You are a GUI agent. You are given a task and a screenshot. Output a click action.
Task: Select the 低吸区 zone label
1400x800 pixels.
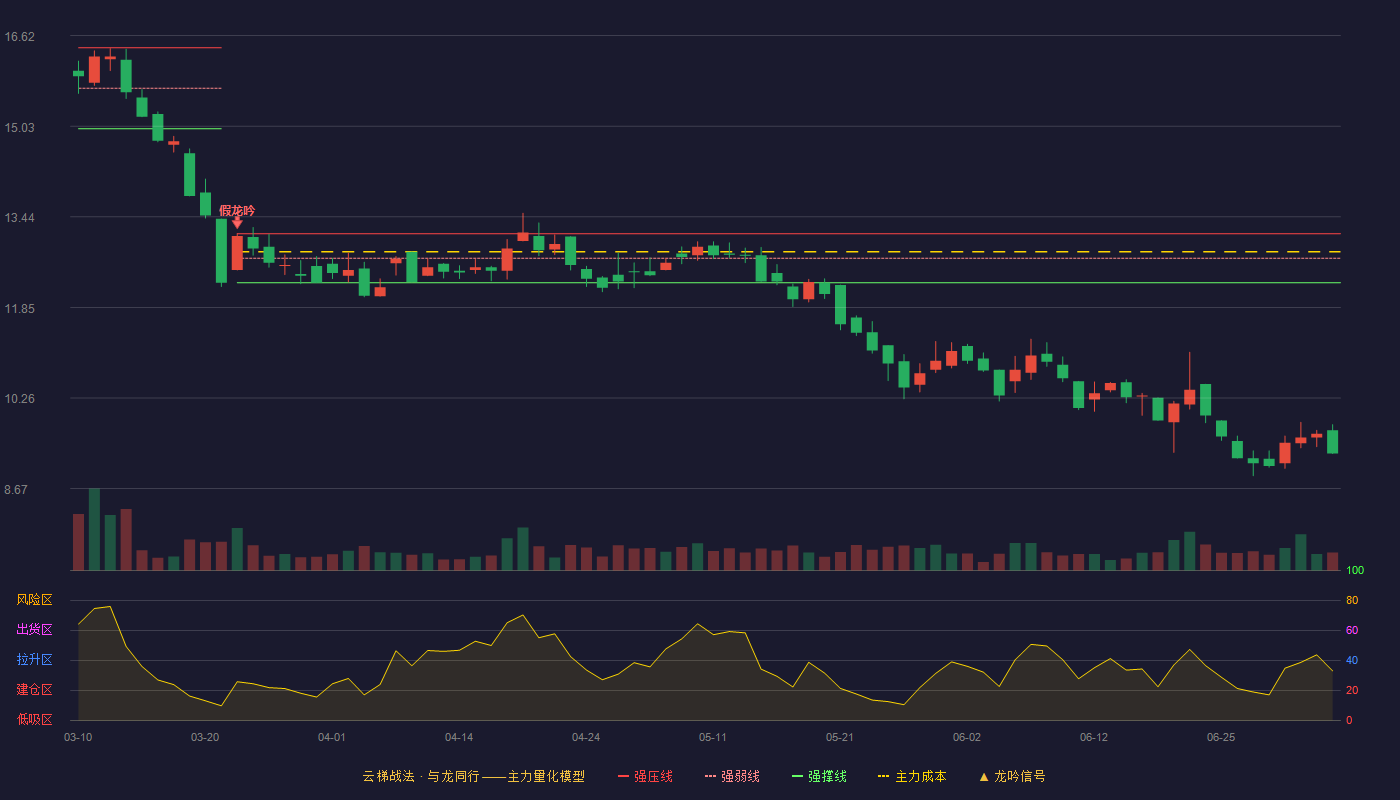pyautogui.click(x=34, y=720)
